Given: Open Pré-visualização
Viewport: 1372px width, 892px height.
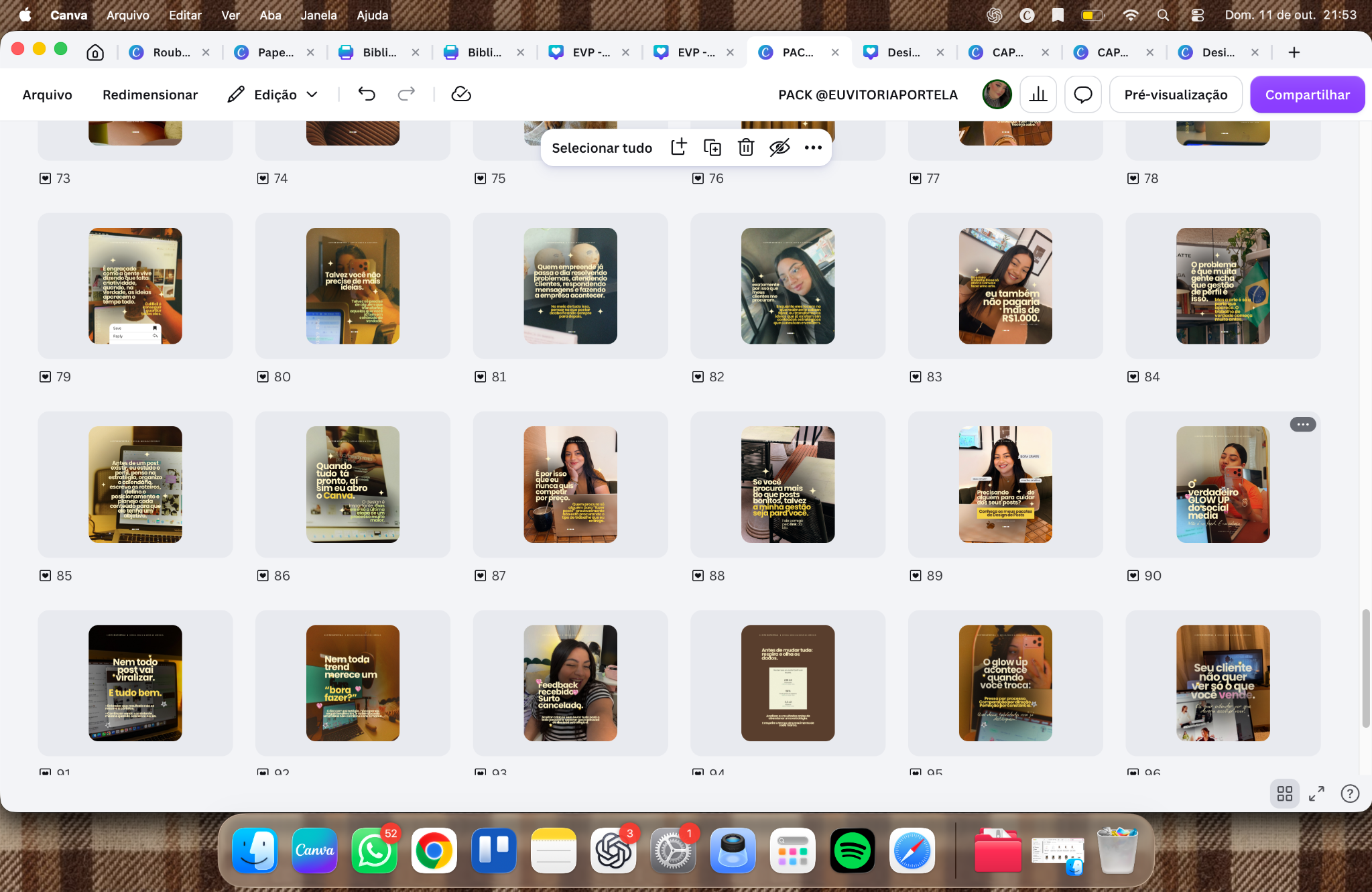Looking at the screenshot, I should (x=1176, y=94).
